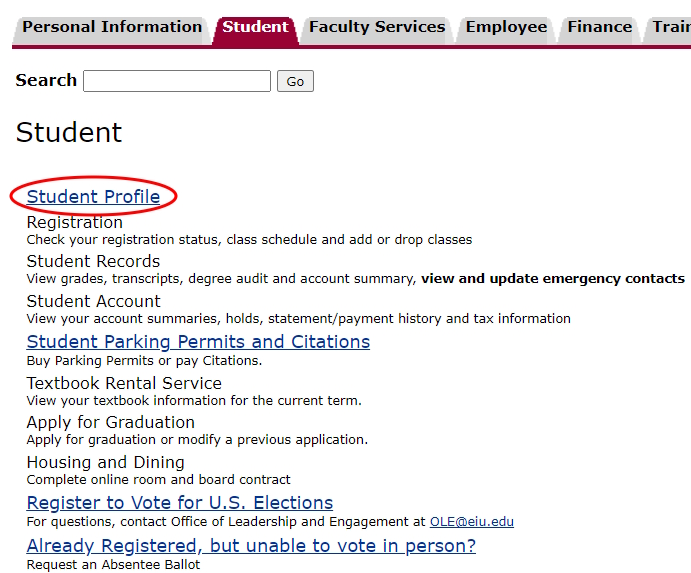Select Student Records
Viewport: 691px width, 573px height.
[x=93, y=261]
